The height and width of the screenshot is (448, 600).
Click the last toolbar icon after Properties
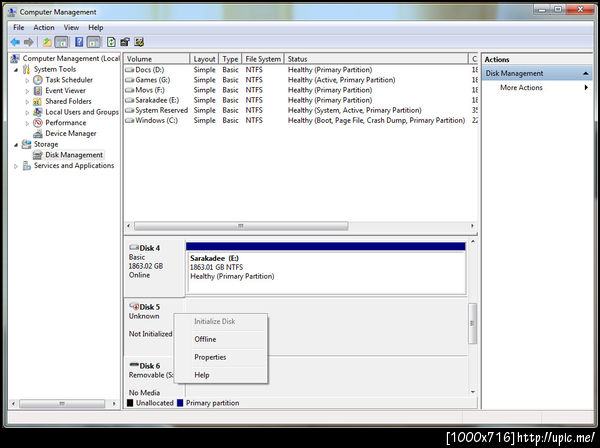[x=139, y=42]
